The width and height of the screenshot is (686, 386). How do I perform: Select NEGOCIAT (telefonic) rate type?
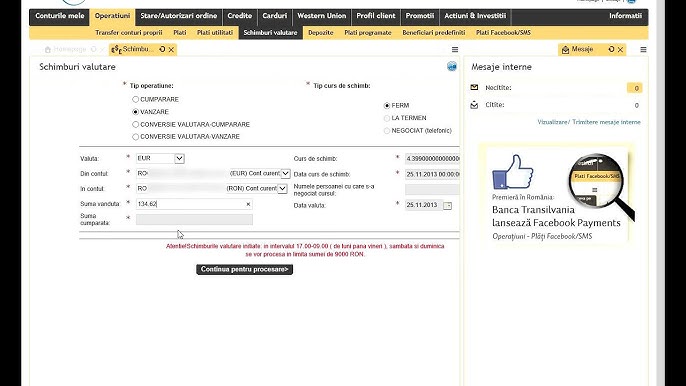387,131
